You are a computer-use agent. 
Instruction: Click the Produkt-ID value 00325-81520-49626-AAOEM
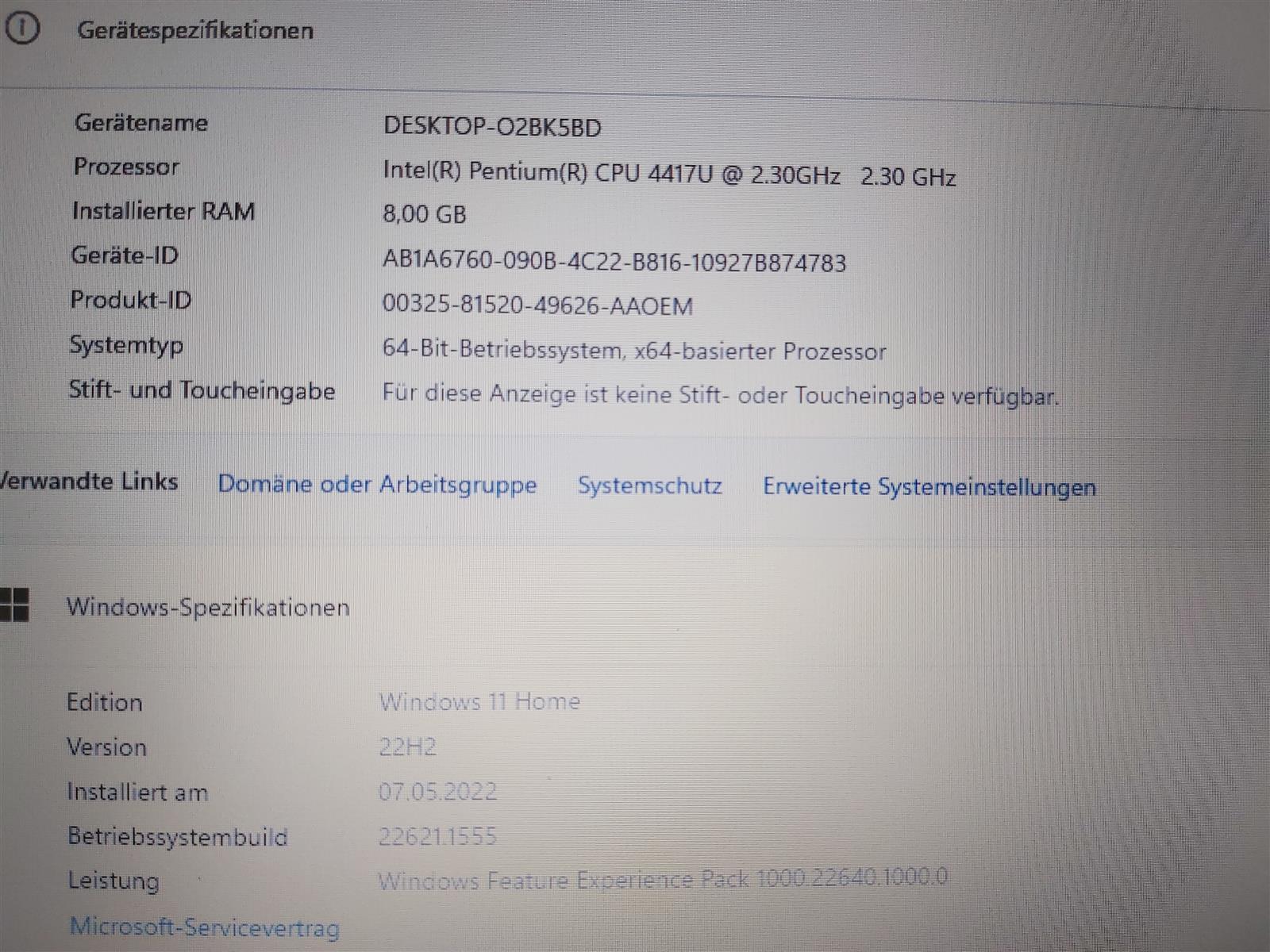[x=537, y=305]
